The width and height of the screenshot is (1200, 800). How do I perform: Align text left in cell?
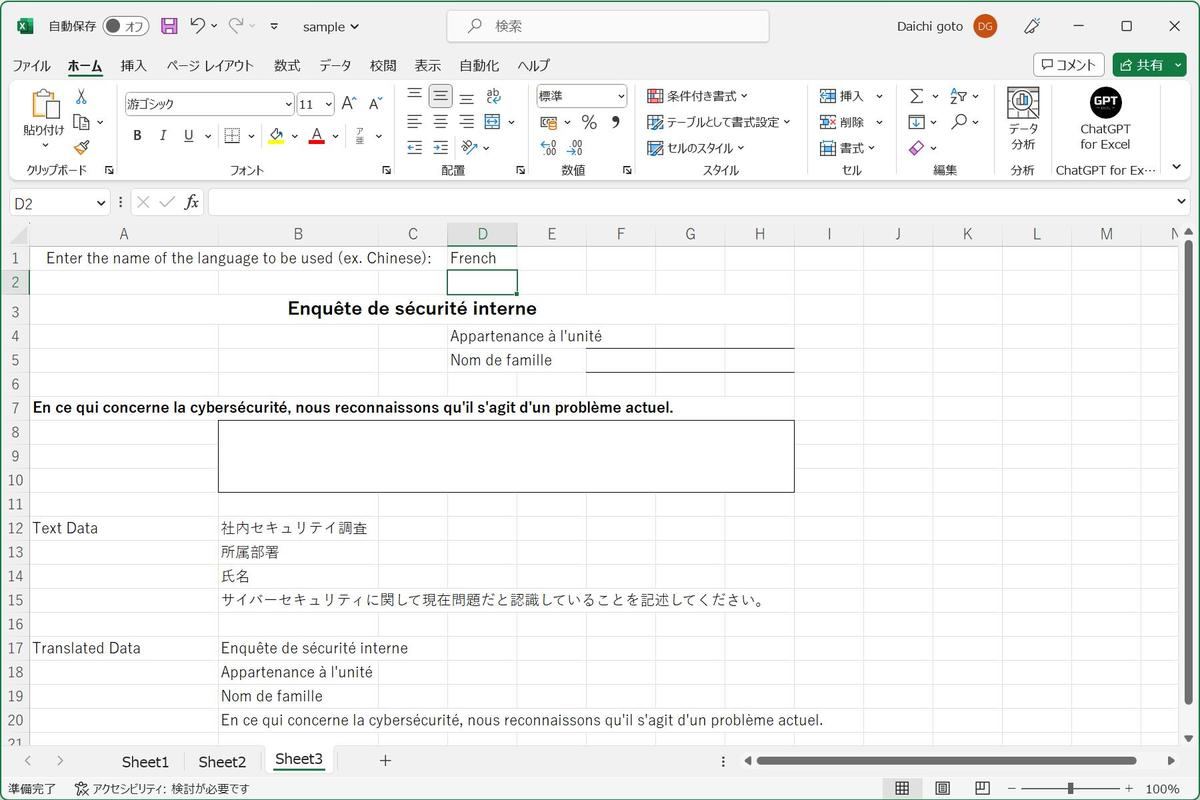click(414, 122)
